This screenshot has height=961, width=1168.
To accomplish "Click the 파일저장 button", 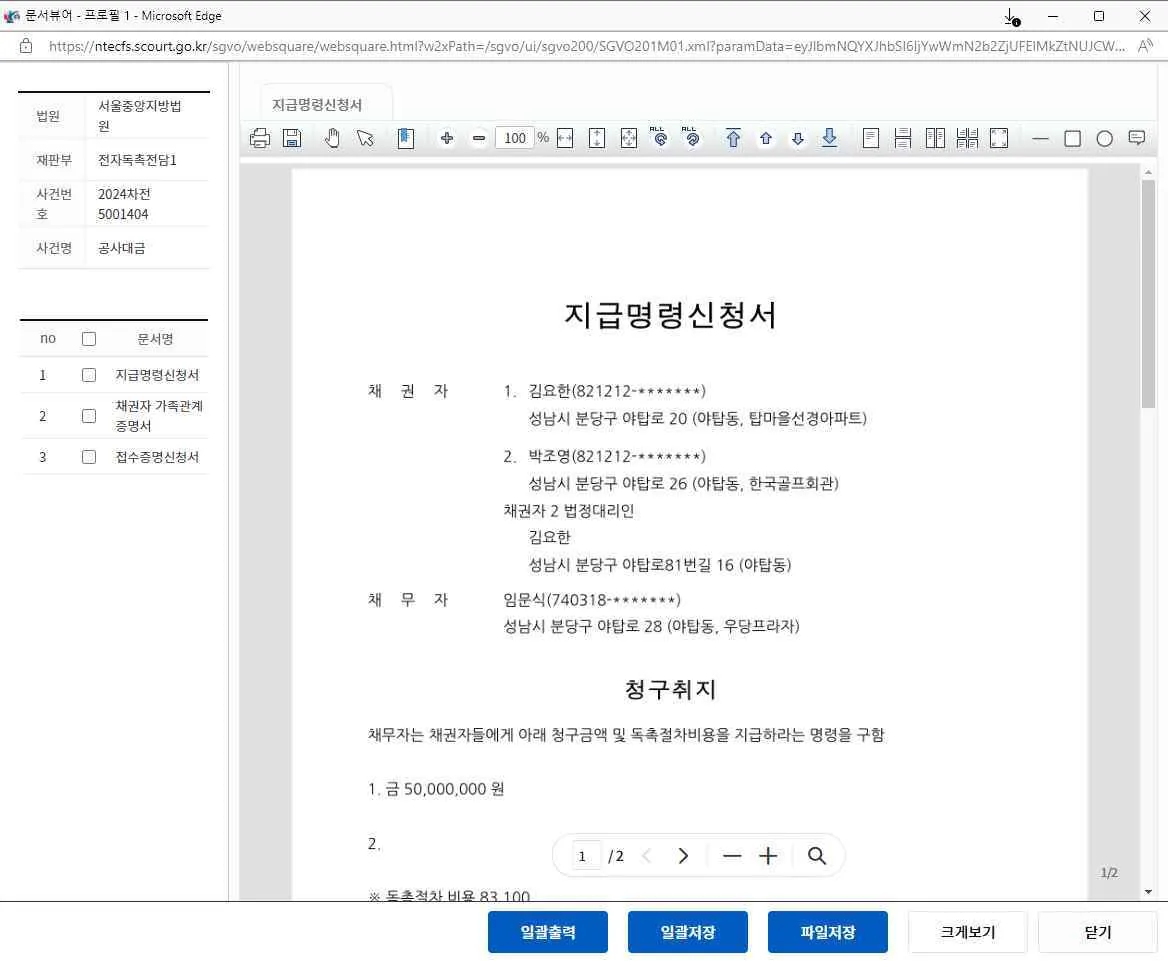I will click(828, 932).
